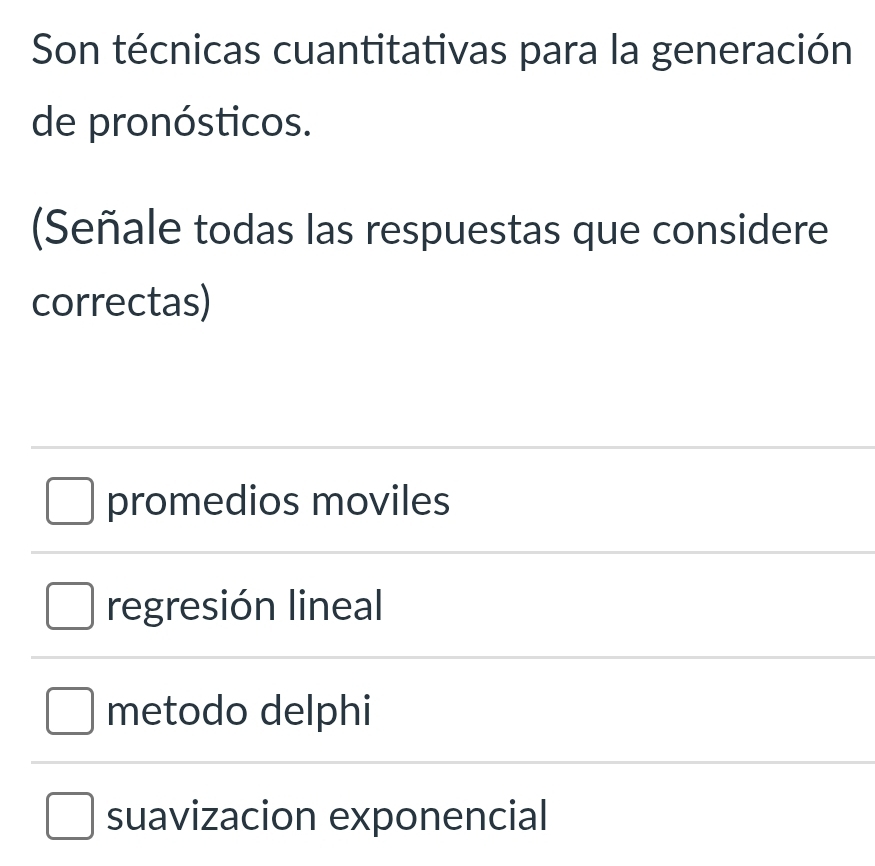Image resolution: width=875 pixels, height=866 pixels.
Task: Click the 'regresión lineal' answer label
Action: point(244,606)
